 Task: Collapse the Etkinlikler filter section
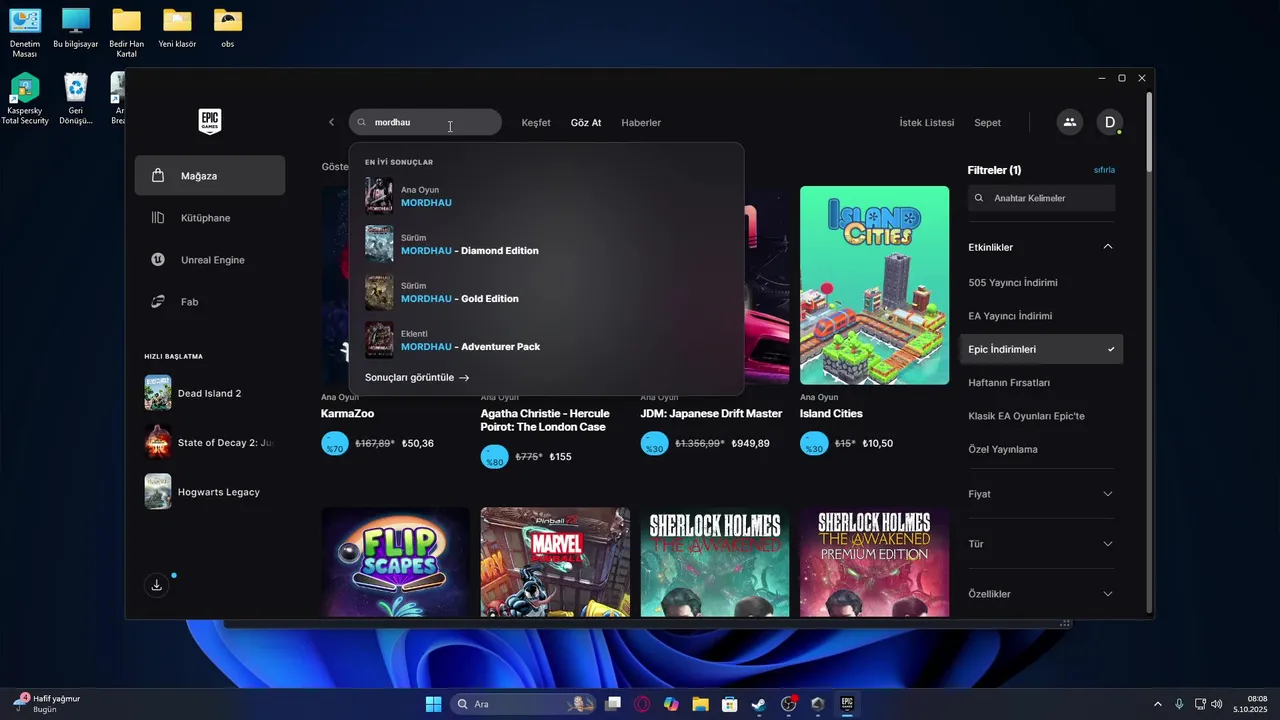(1040, 247)
